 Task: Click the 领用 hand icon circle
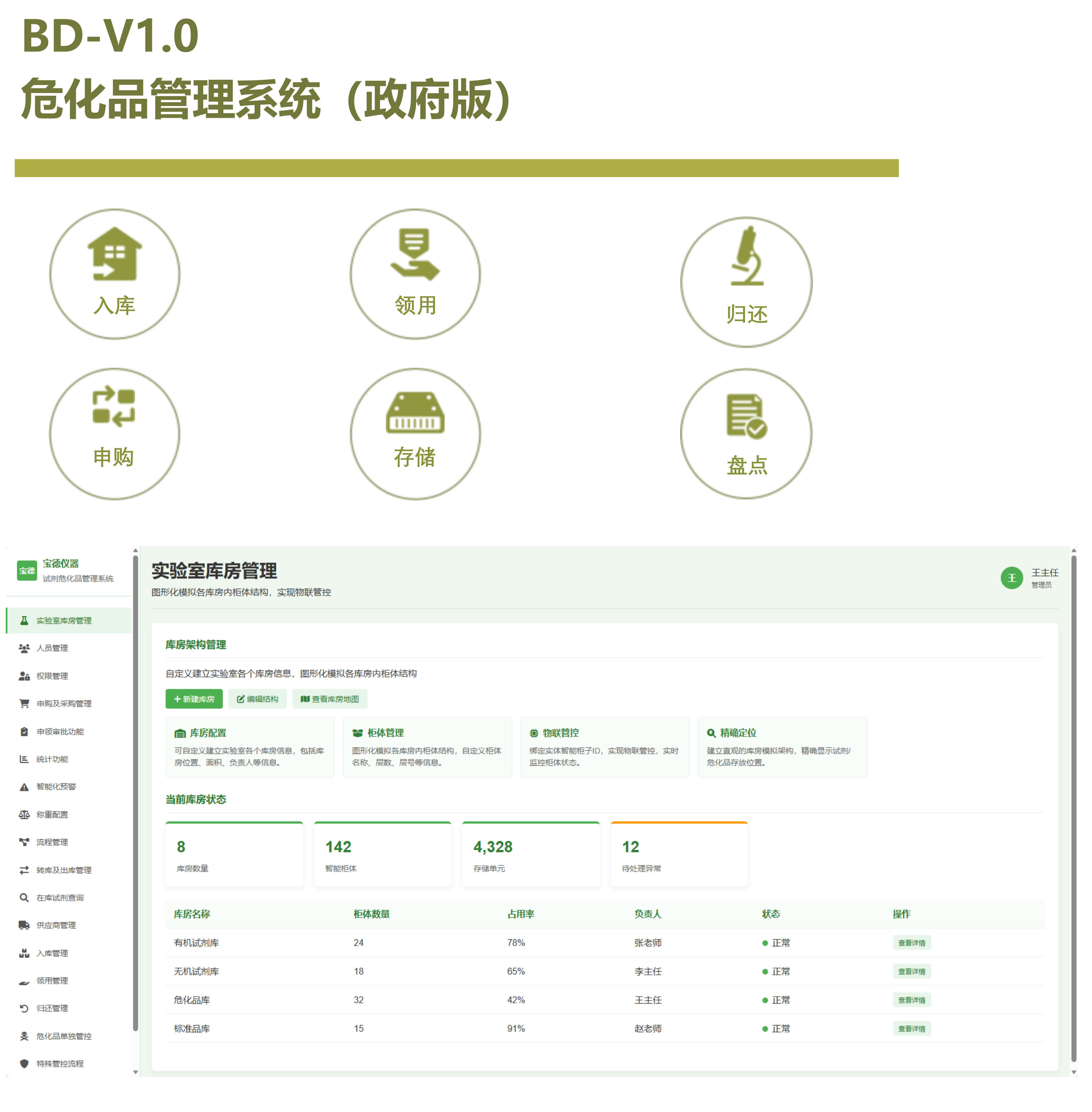(415, 274)
